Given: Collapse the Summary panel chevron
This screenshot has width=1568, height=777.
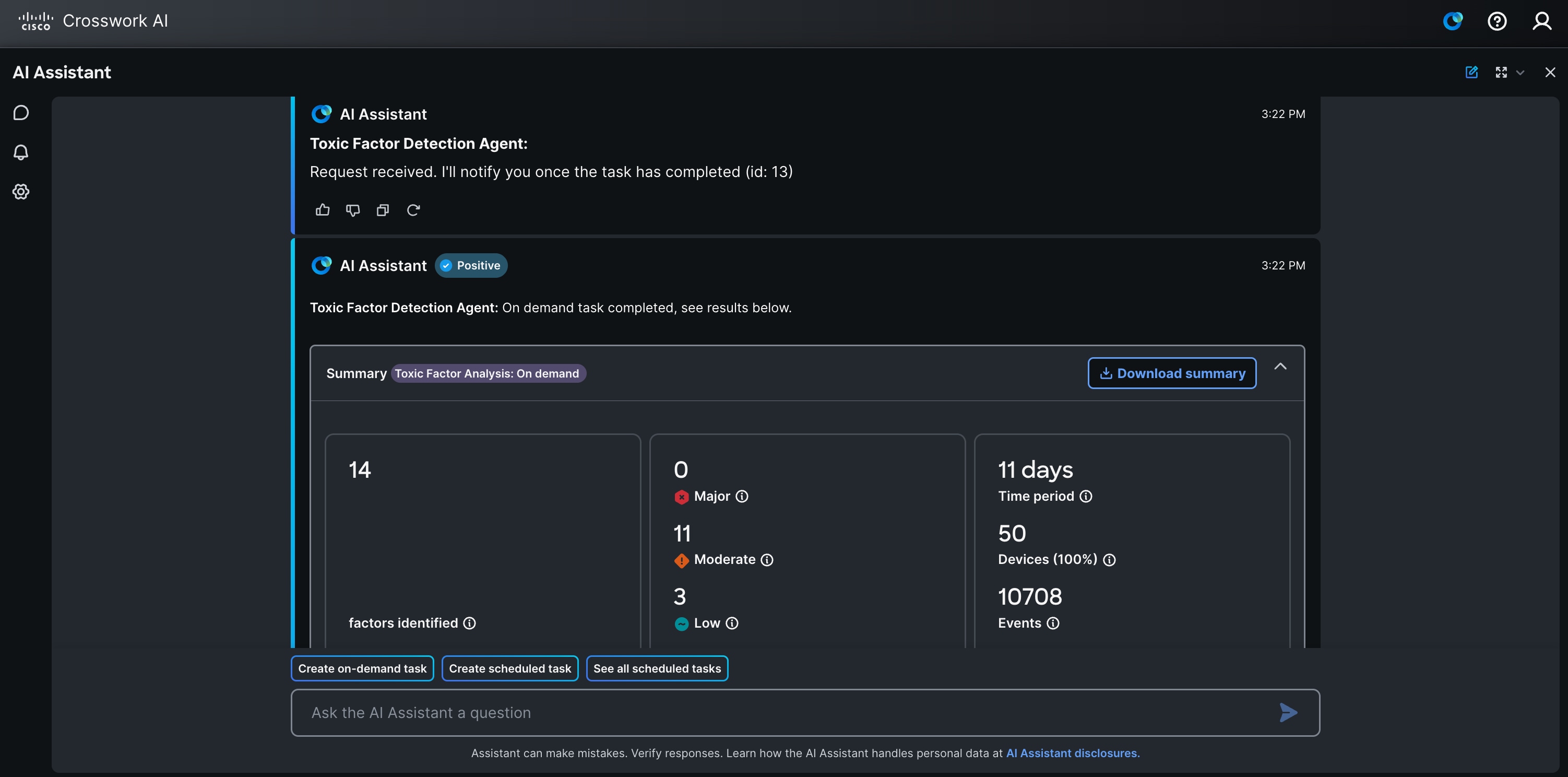Looking at the screenshot, I should (1281, 366).
